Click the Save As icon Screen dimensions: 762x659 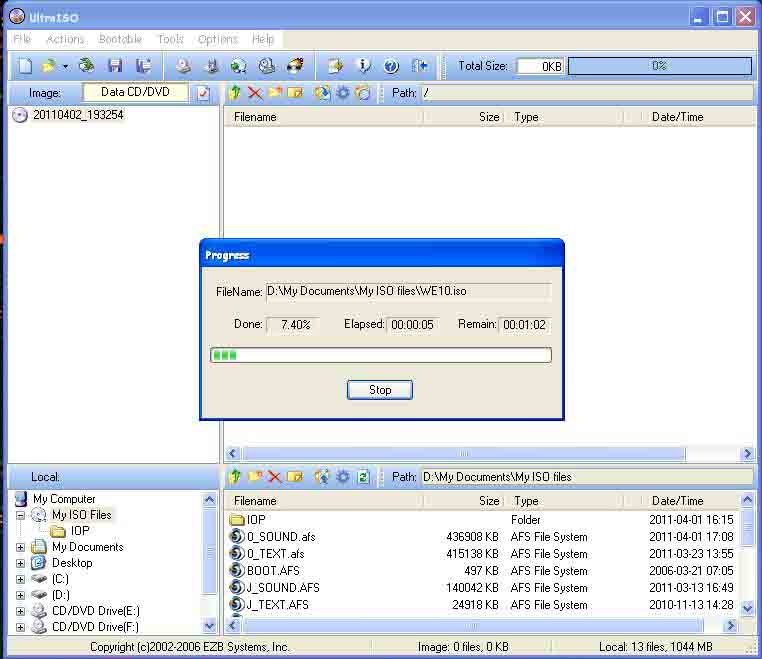(x=143, y=66)
